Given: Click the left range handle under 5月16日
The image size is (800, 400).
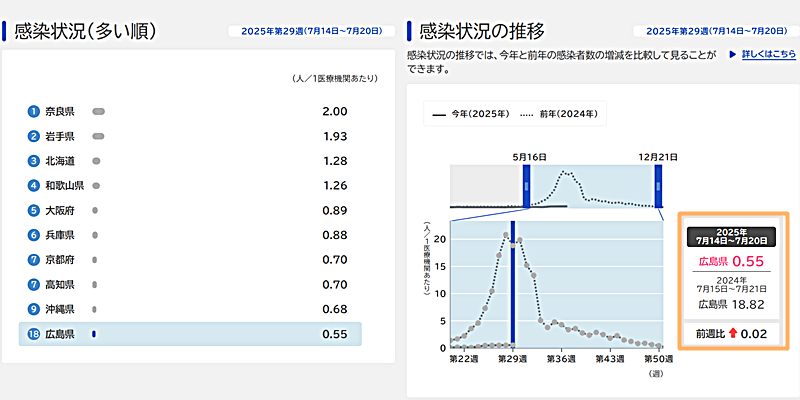Looking at the screenshot, I should tap(526, 186).
